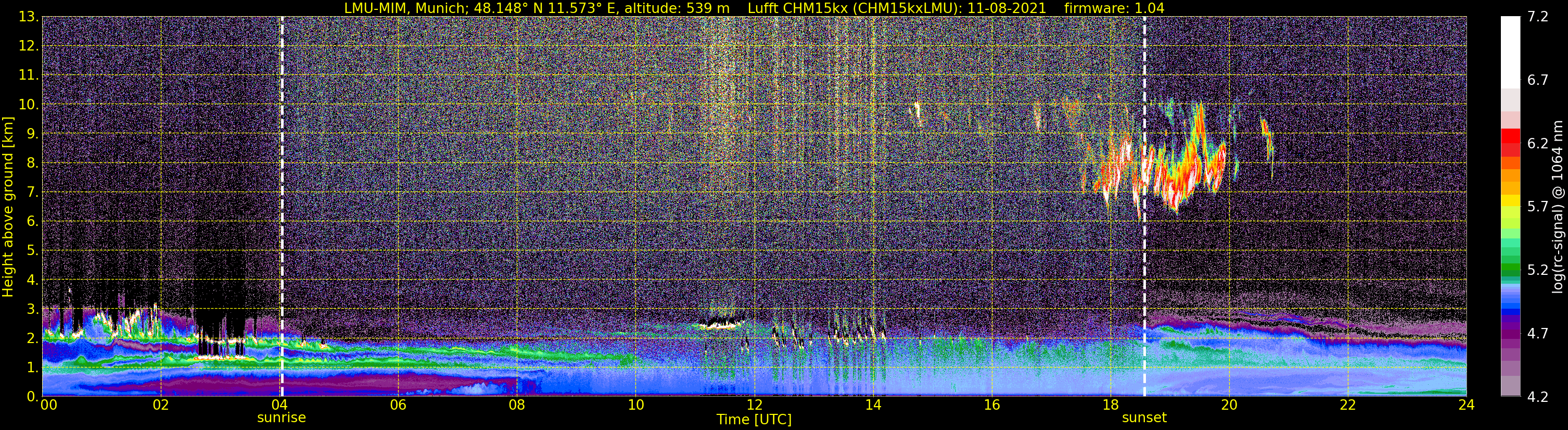Image resolution: width=1568 pixels, height=430 pixels.
Task: Click the time tick label "00"
Action: [x=49, y=406]
